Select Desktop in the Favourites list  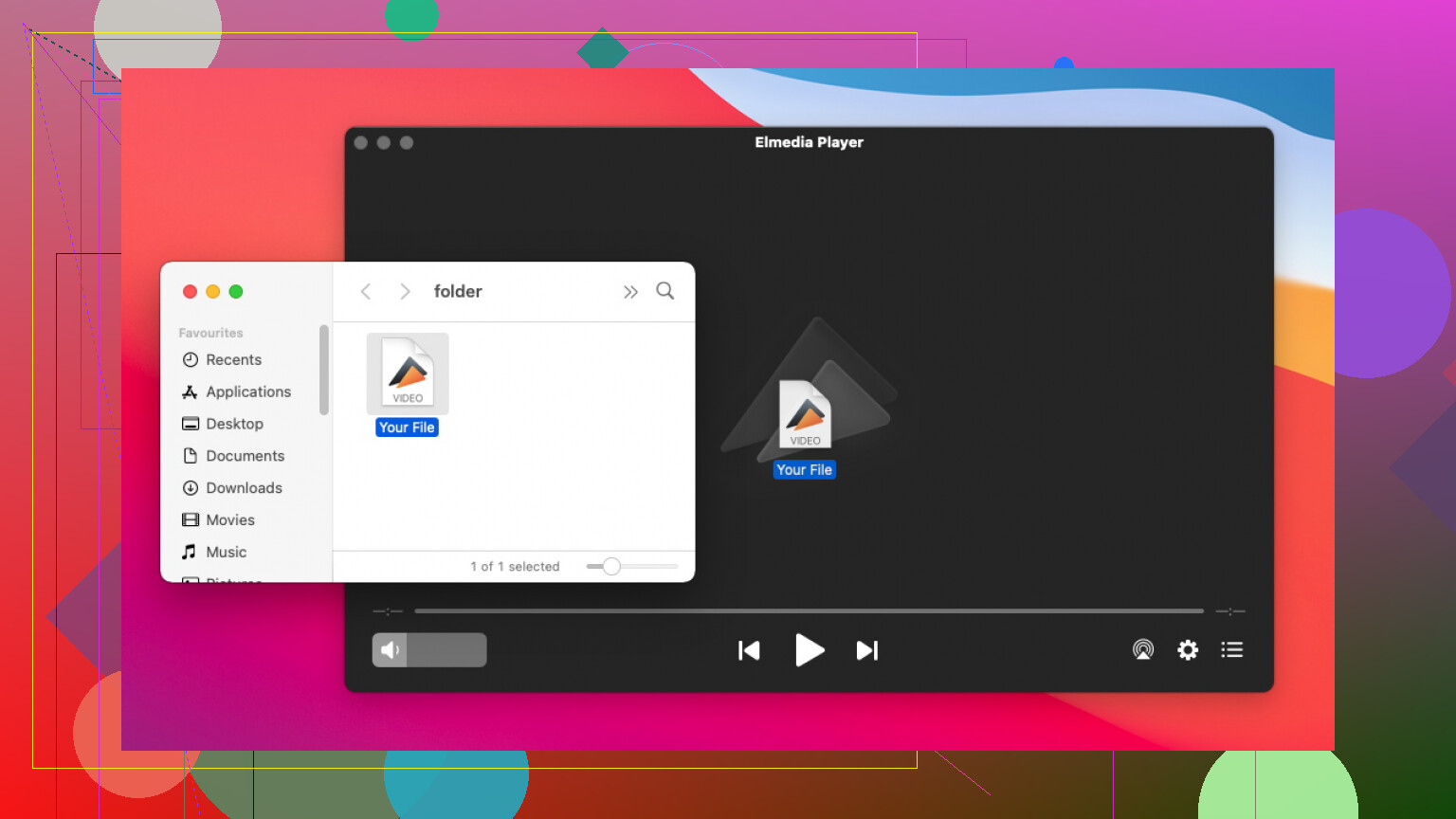click(234, 424)
